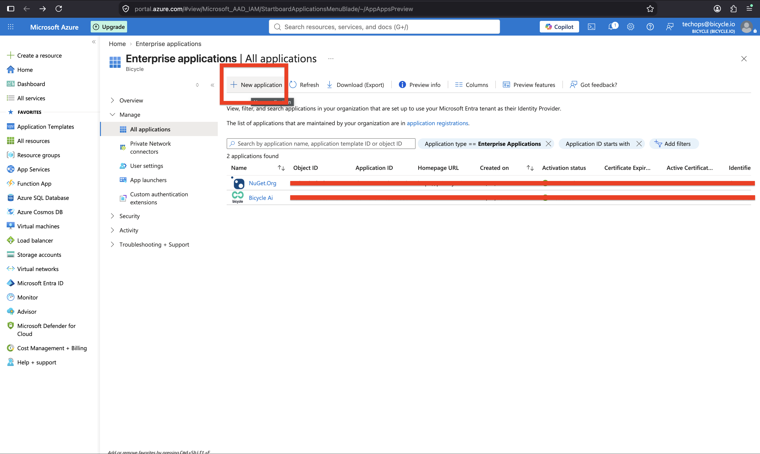Open Application Templates favorite

[x=41, y=126]
